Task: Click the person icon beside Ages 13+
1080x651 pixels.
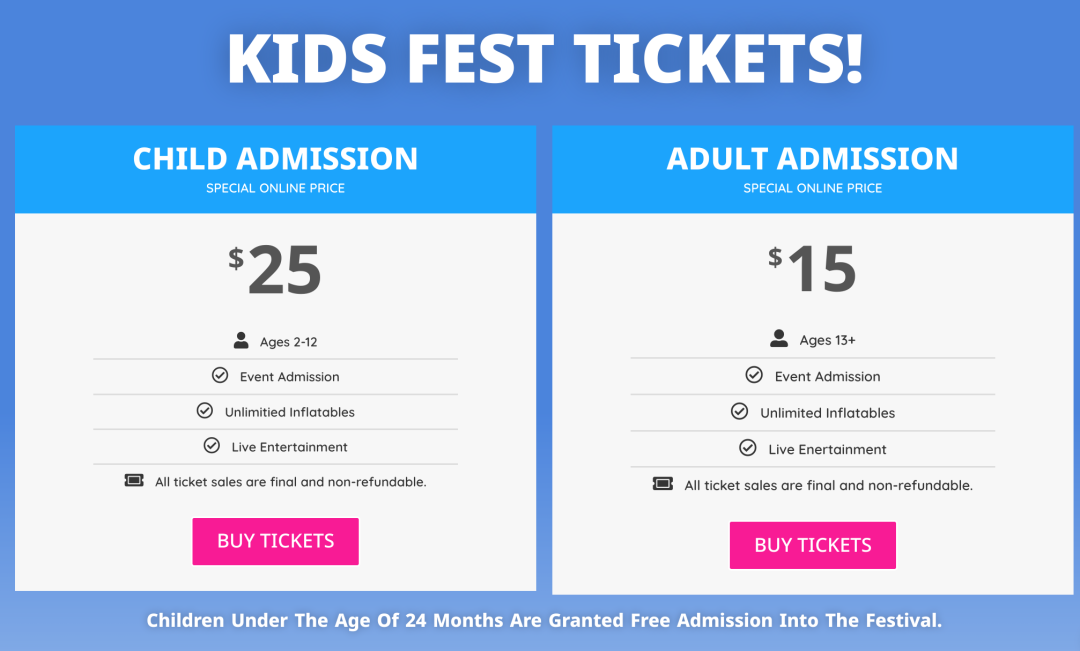Action: click(x=779, y=338)
